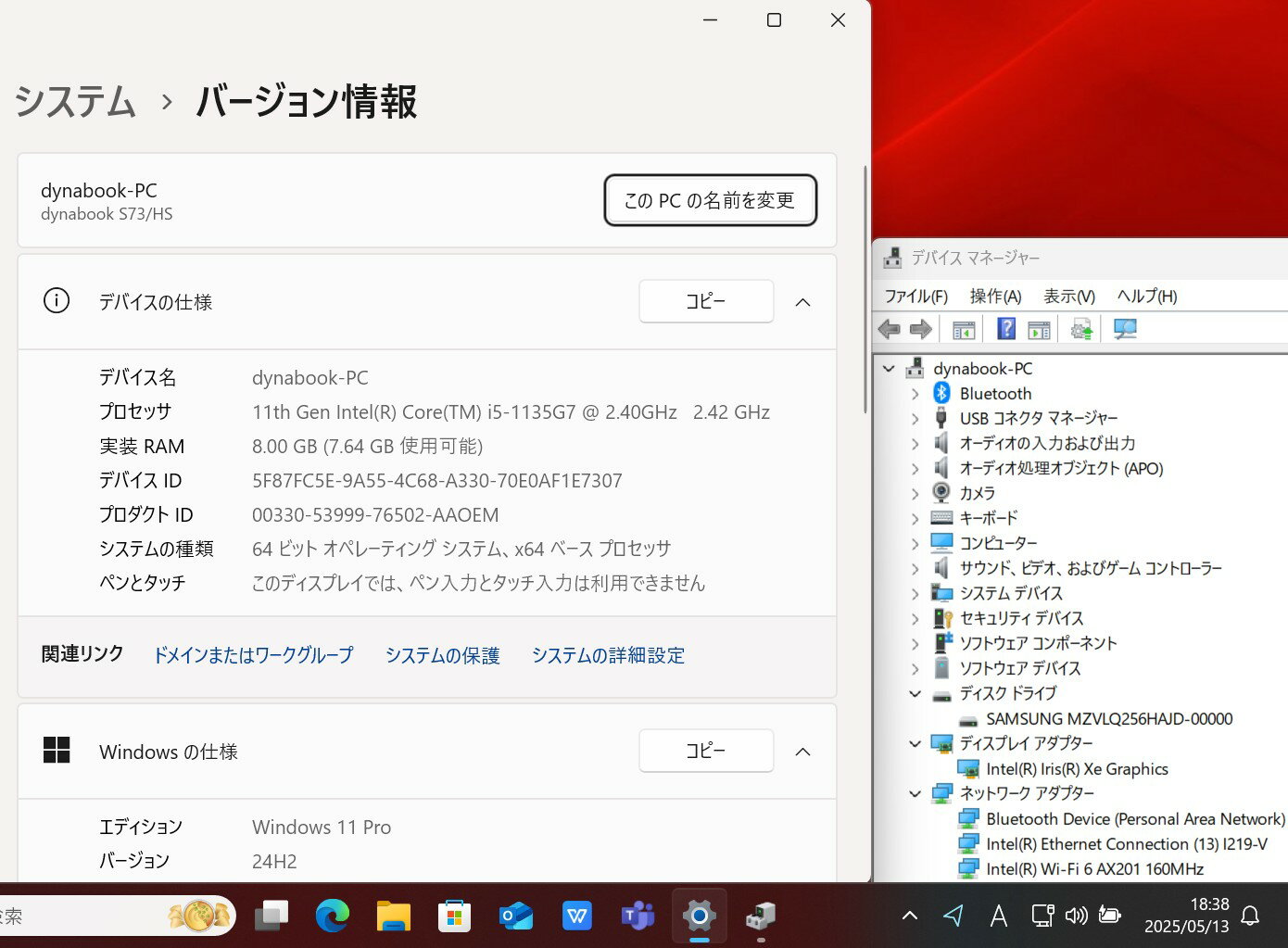Click the システム breadcrumb in the header

pyautogui.click(x=76, y=101)
